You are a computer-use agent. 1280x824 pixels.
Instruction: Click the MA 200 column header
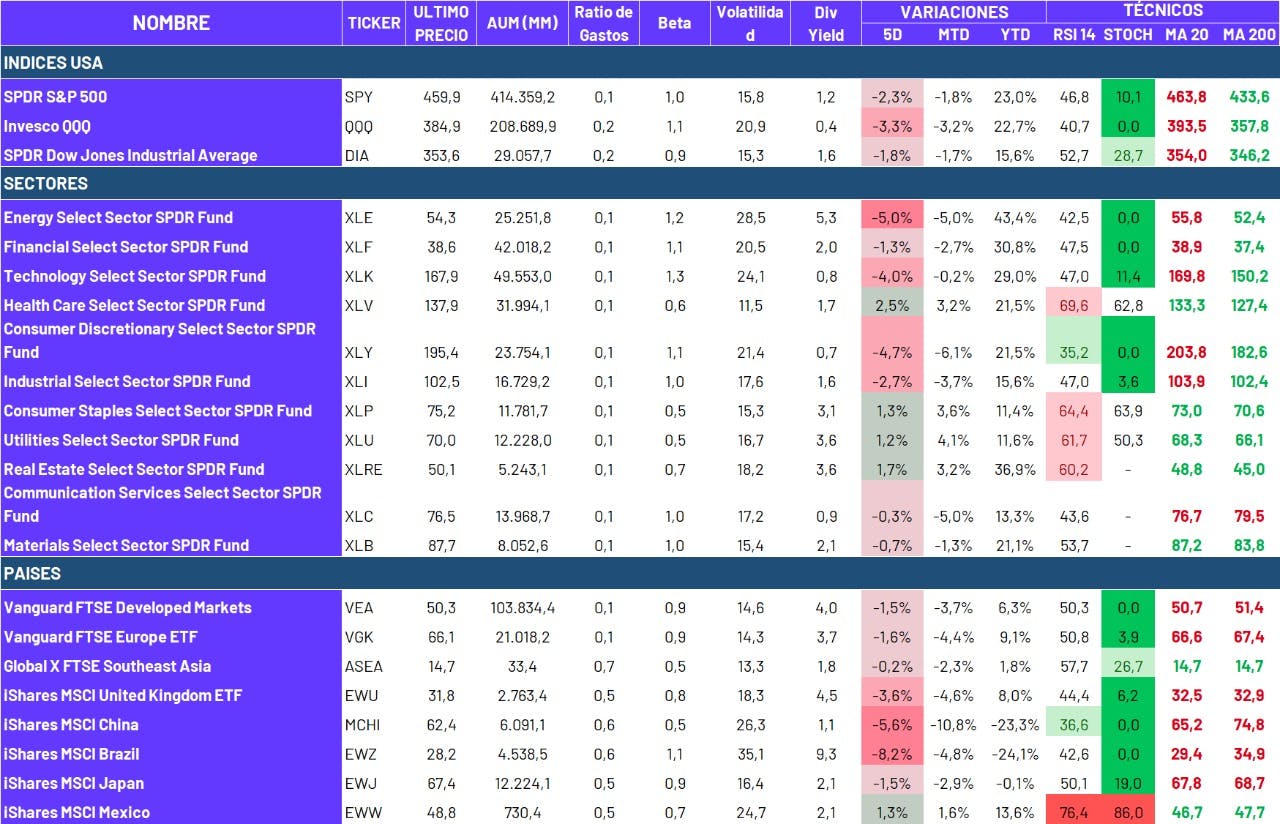pos(1249,35)
